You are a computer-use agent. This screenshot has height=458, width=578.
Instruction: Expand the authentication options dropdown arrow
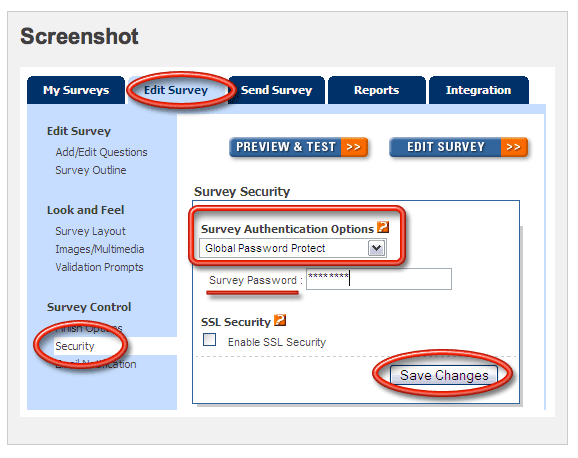pyautogui.click(x=376, y=248)
